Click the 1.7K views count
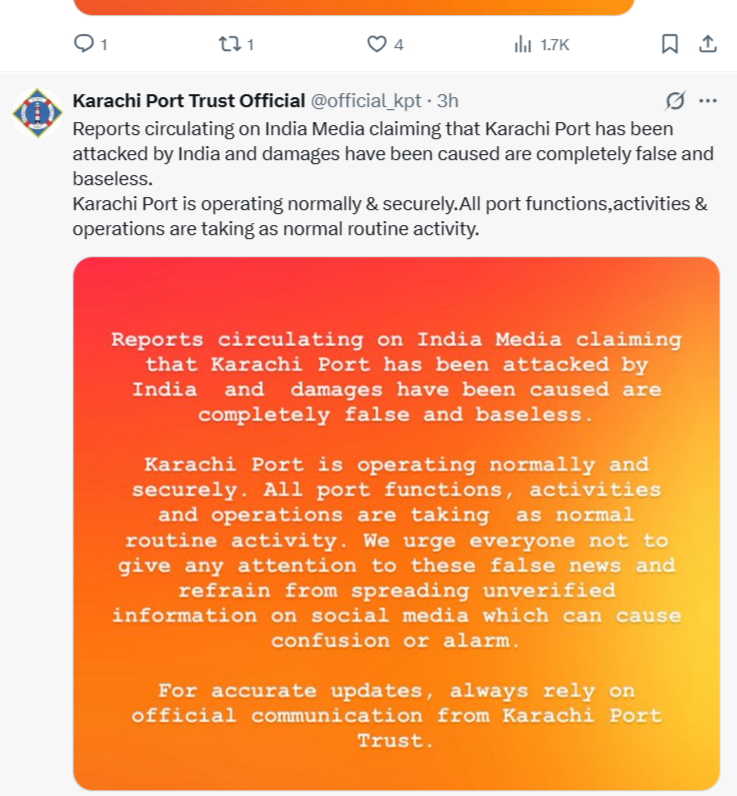Screen dimensions: 737x796 pyautogui.click(x=555, y=45)
